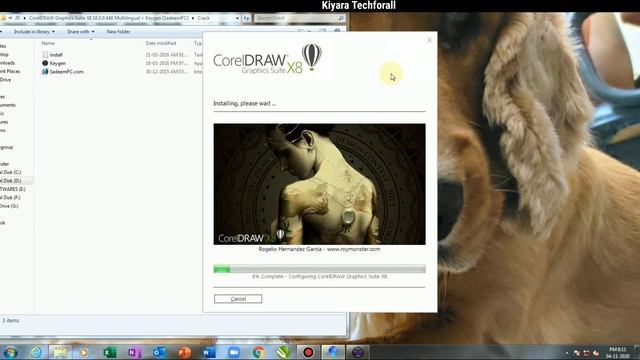Viewport: 640px width, 360px height.
Task: Select the 'SadeemPC.com' file name
Action: click(x=67, y=71)
